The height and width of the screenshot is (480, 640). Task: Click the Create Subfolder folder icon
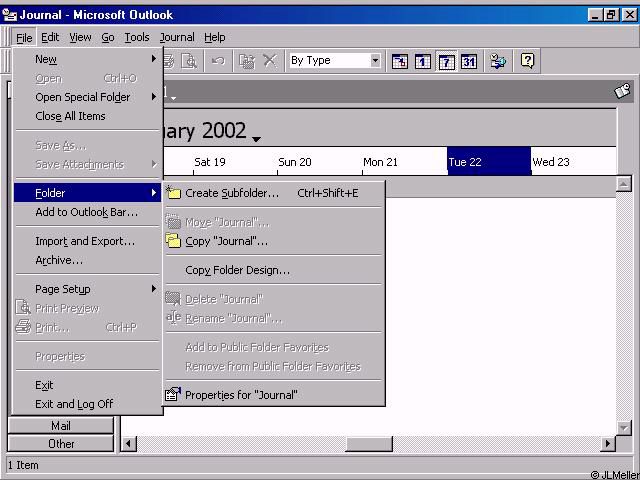(173, 193)
